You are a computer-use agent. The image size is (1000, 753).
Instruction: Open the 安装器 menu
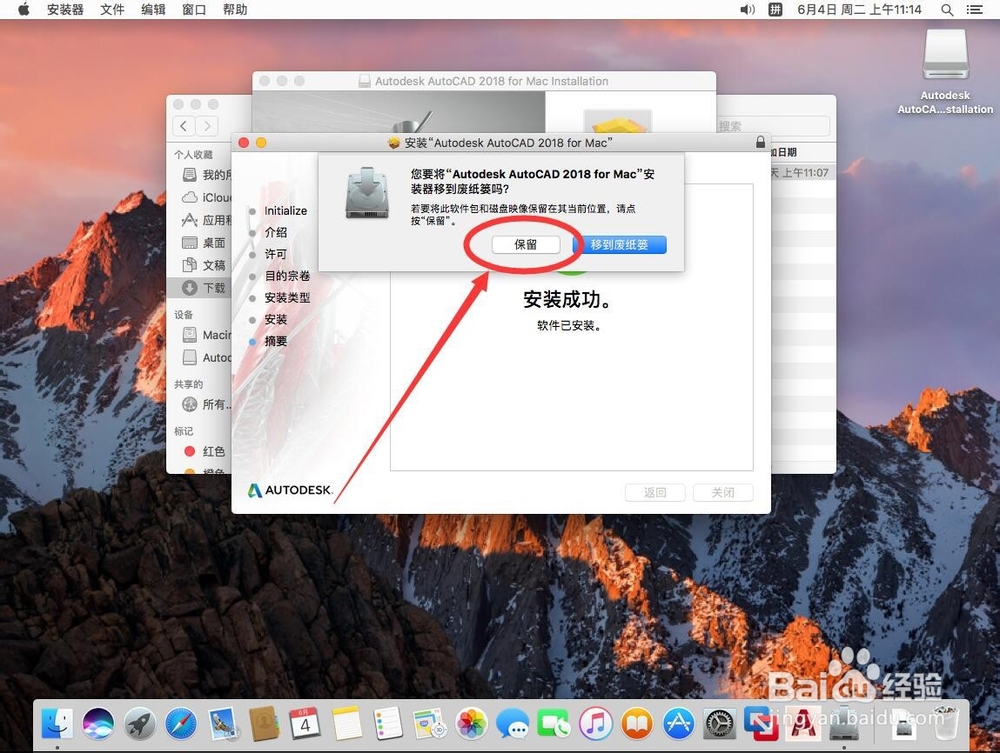(65, 9)
